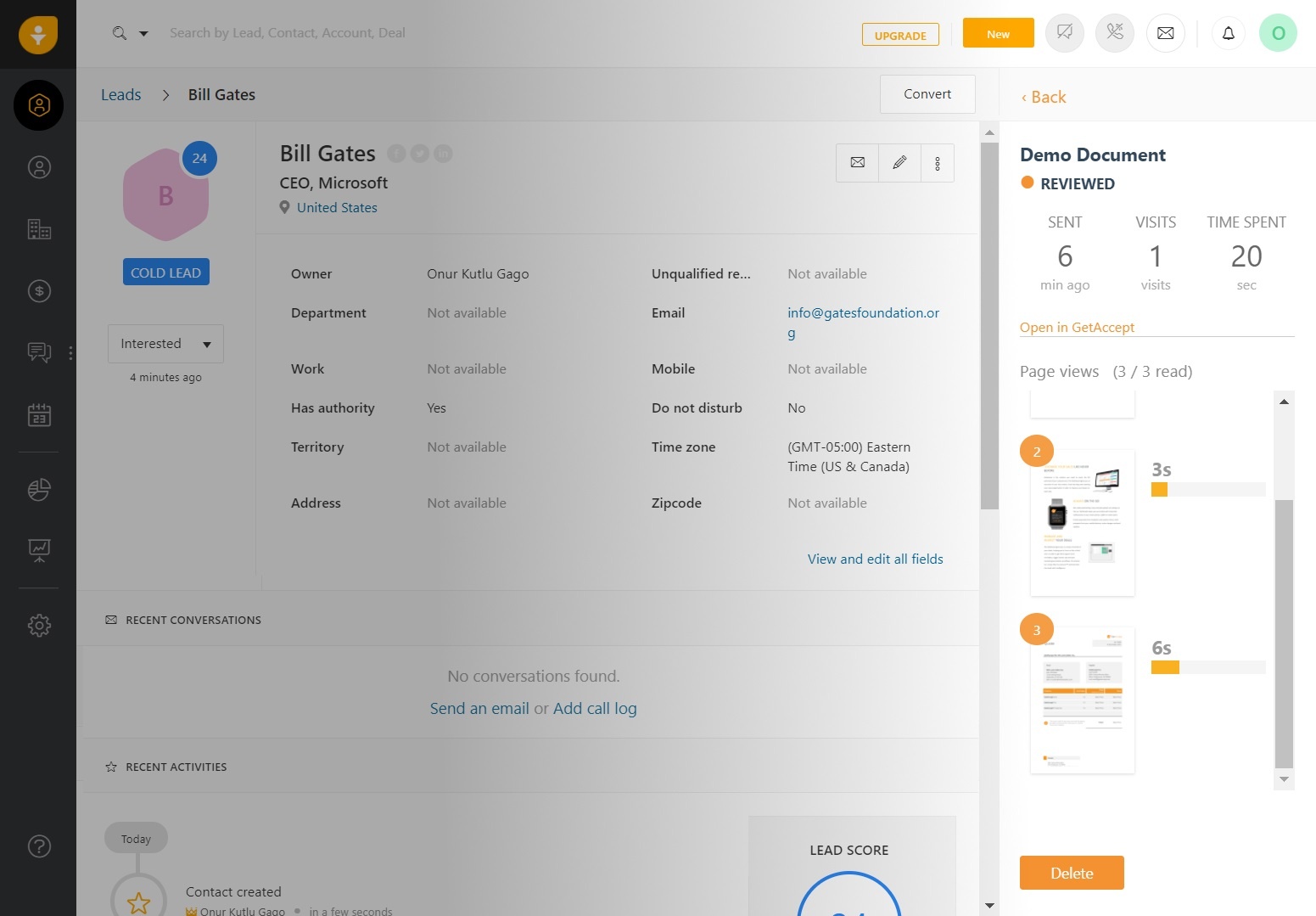View Reports via the pie chart icon
Screen dimensions: 1316x916
pos(39,490)
